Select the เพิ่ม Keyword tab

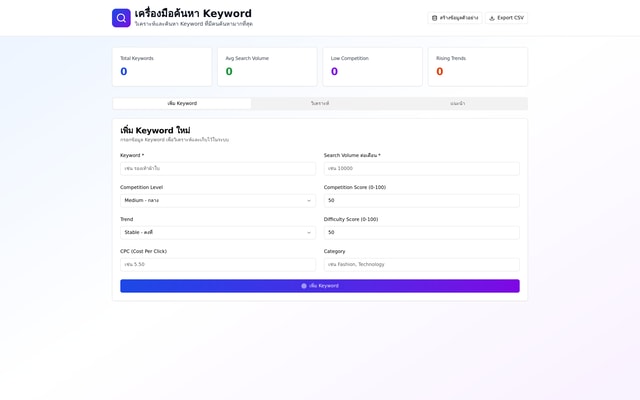(x=182, y=104)
